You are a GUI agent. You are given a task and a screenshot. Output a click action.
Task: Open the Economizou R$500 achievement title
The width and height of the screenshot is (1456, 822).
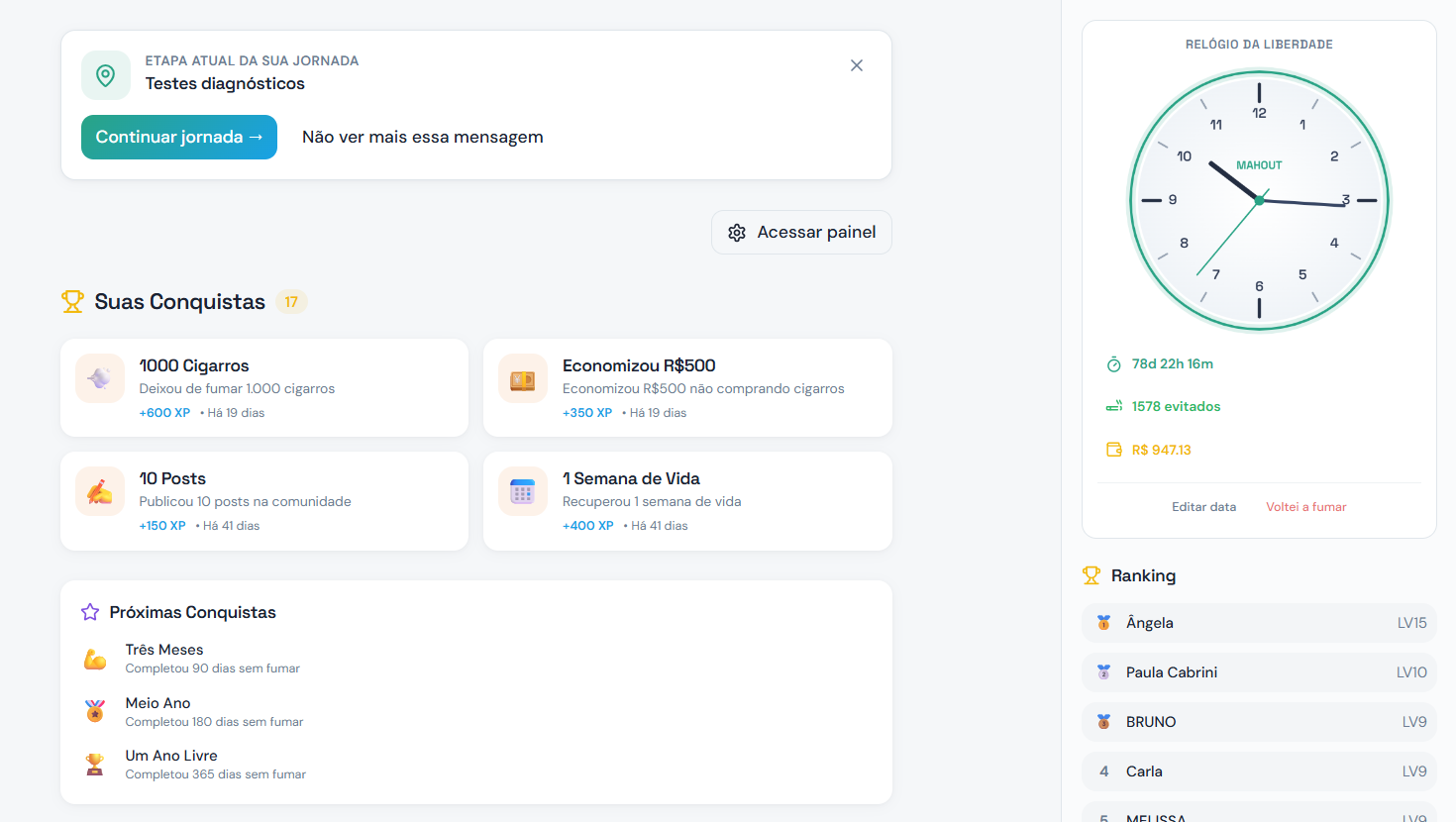tap(639, 365)
